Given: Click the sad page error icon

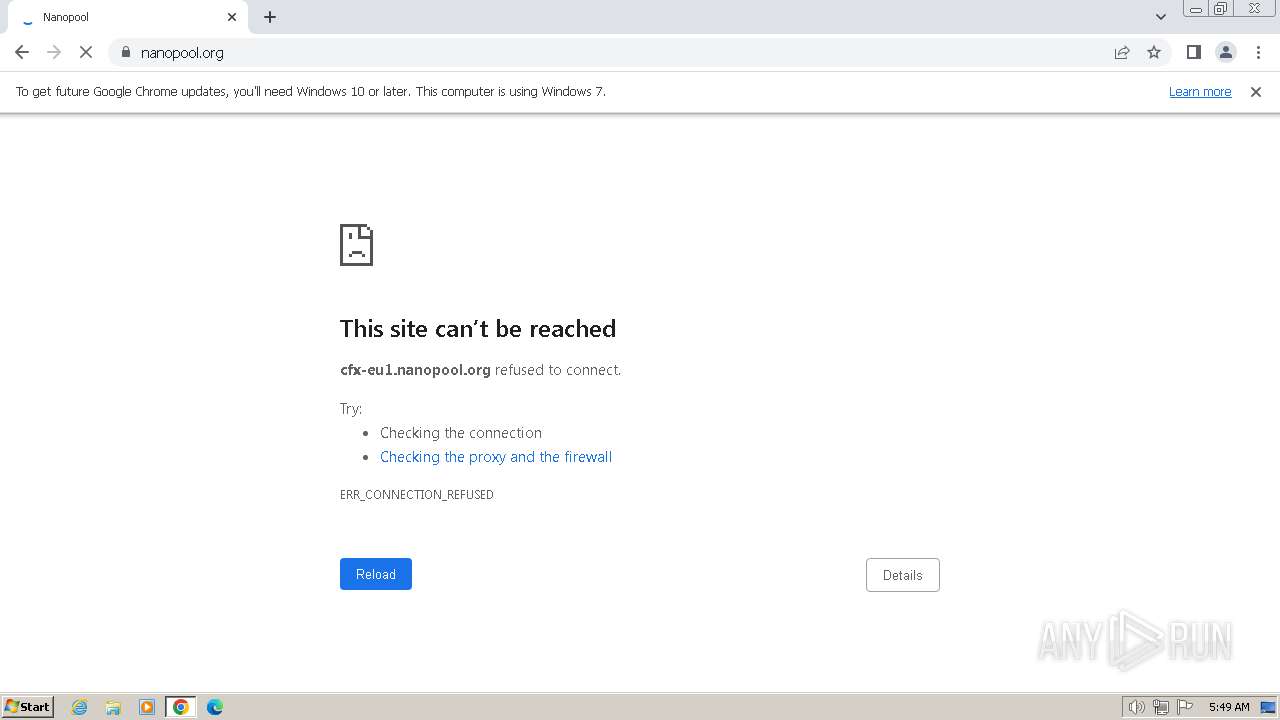Looking at the screenshot, I should pos(356,245).
